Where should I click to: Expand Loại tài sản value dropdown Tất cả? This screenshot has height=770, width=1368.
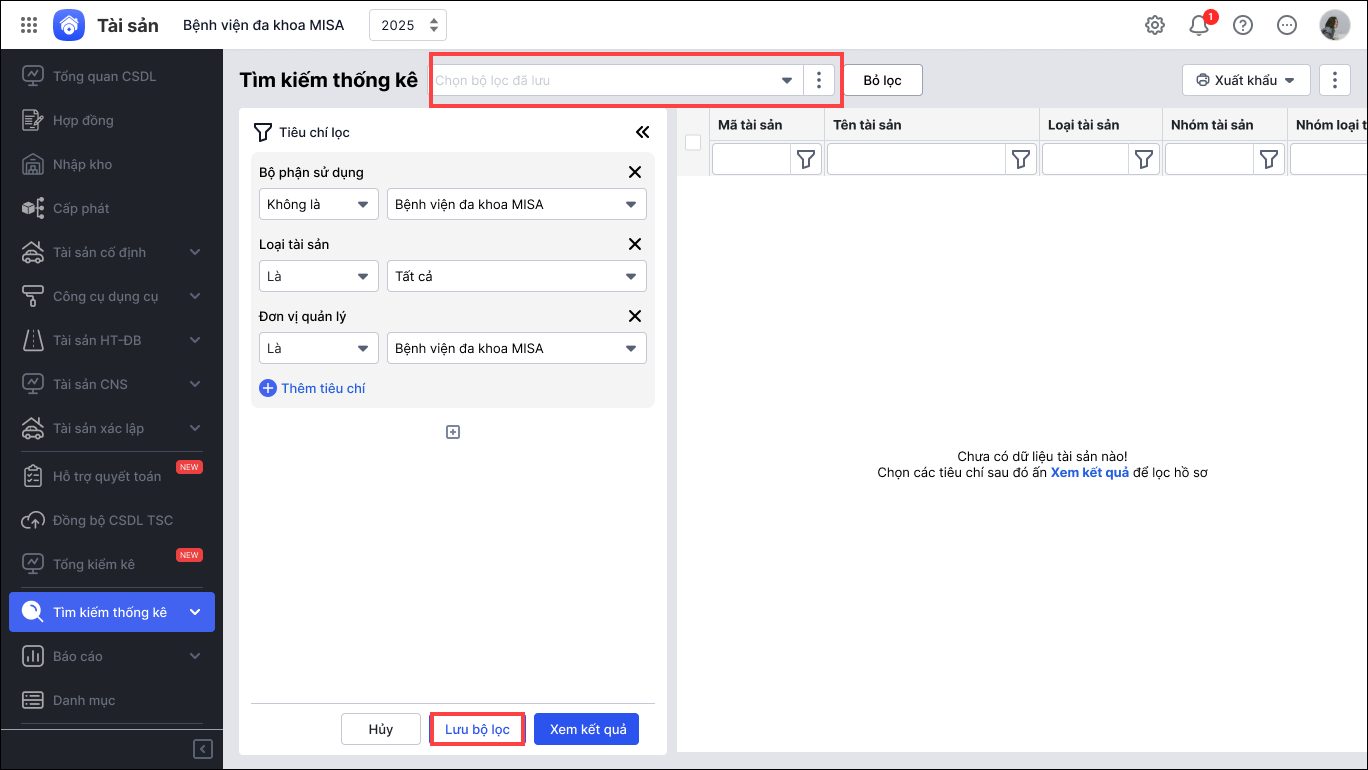pos(516,276)
